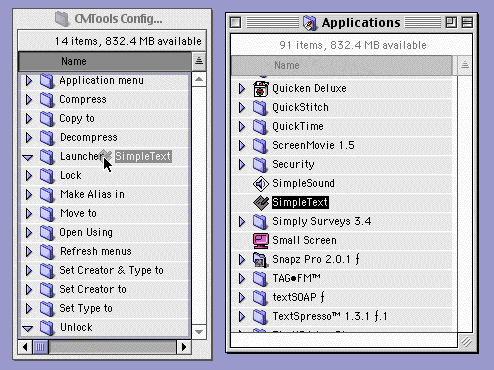The image size is (494, 370).
Task: Click the Snapz Pro 2.0.1 folder icon
Action: coord(260,260)
